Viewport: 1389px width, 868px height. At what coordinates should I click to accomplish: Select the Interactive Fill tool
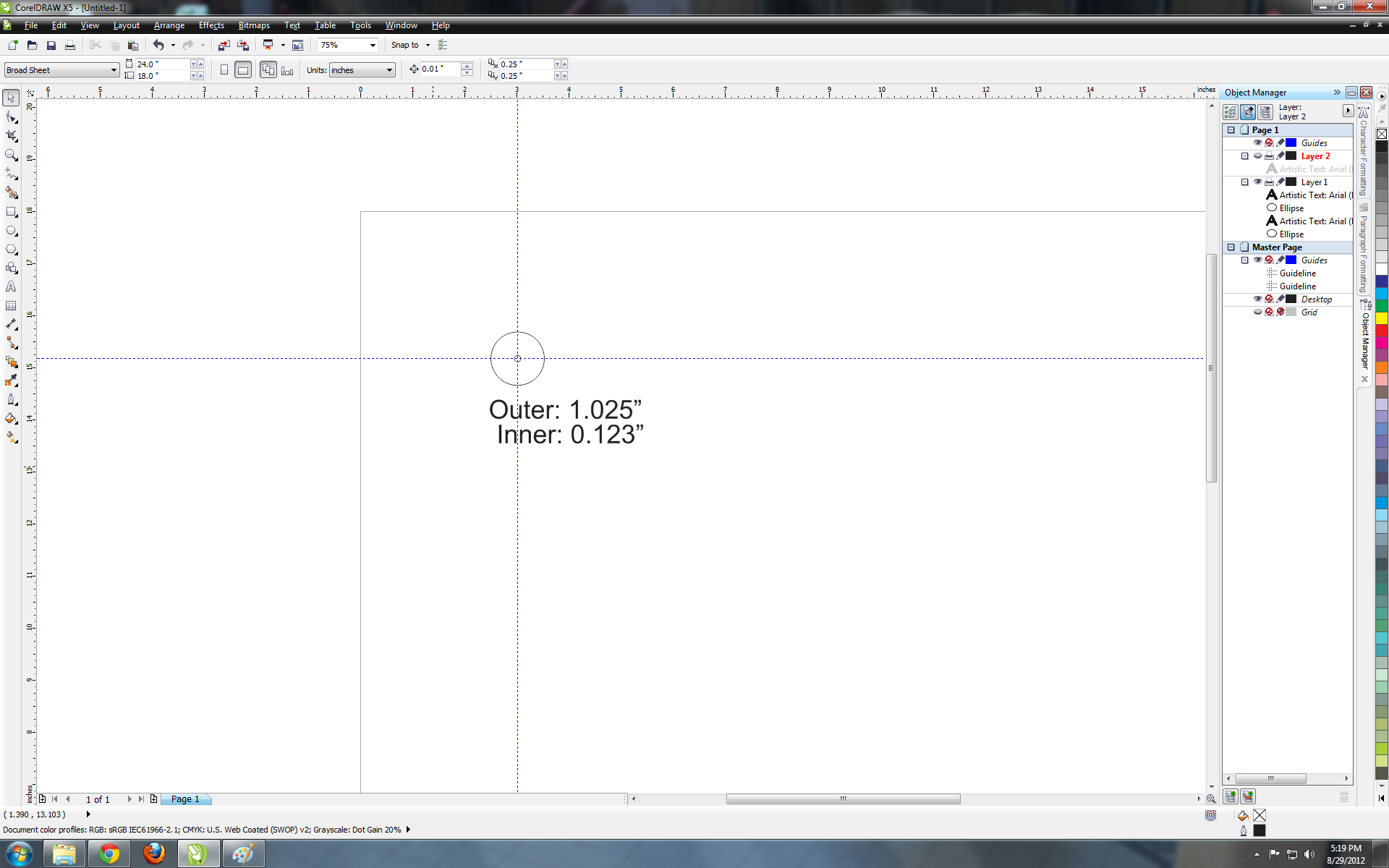pyautogui.click(x=11, y=437)
